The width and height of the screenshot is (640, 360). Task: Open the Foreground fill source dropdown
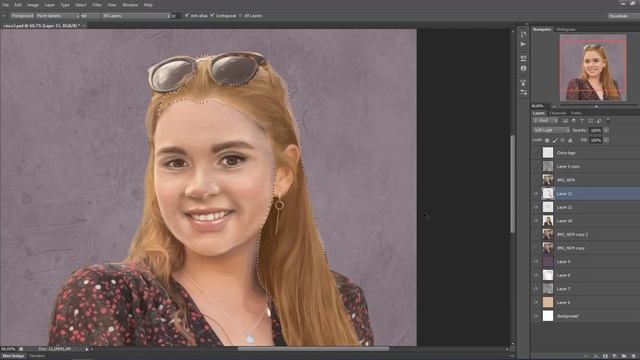(22, 16)
